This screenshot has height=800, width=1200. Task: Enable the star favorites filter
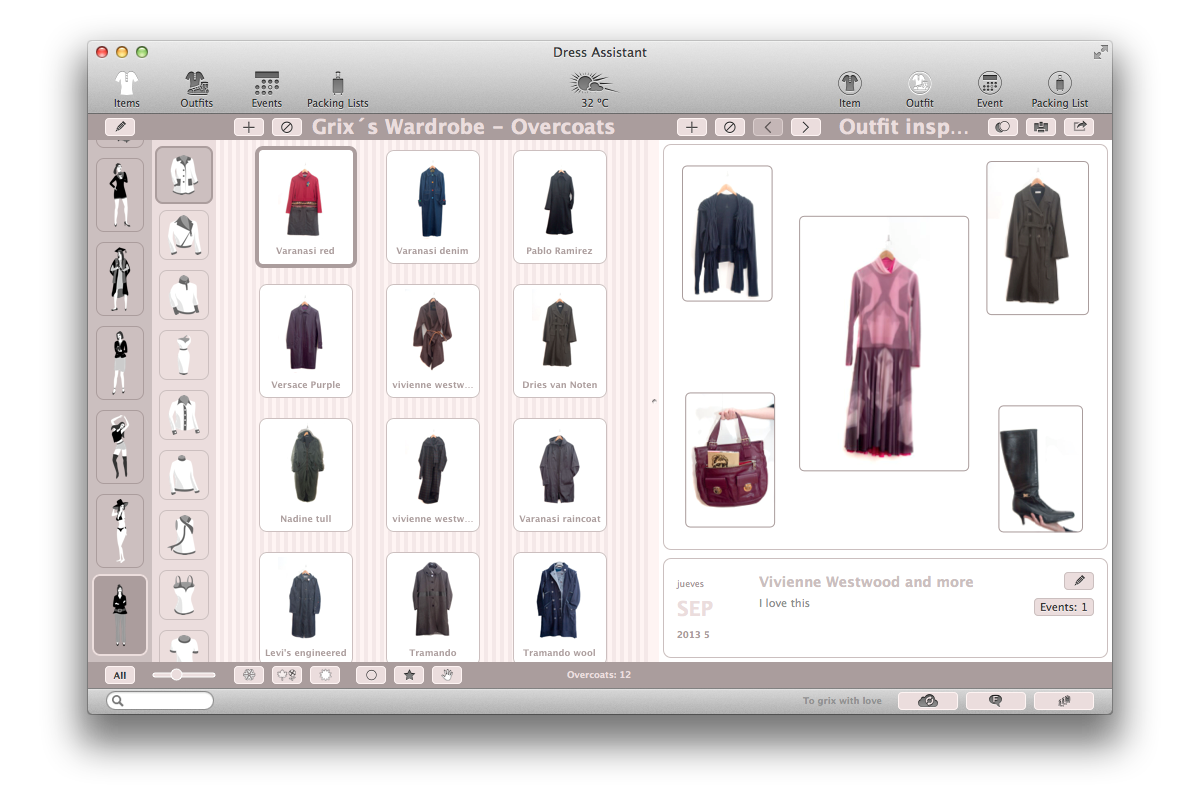point(409,675)
